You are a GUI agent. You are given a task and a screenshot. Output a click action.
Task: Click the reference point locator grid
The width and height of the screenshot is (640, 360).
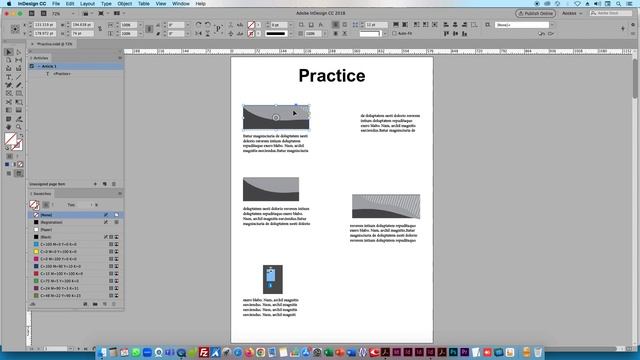15,29
